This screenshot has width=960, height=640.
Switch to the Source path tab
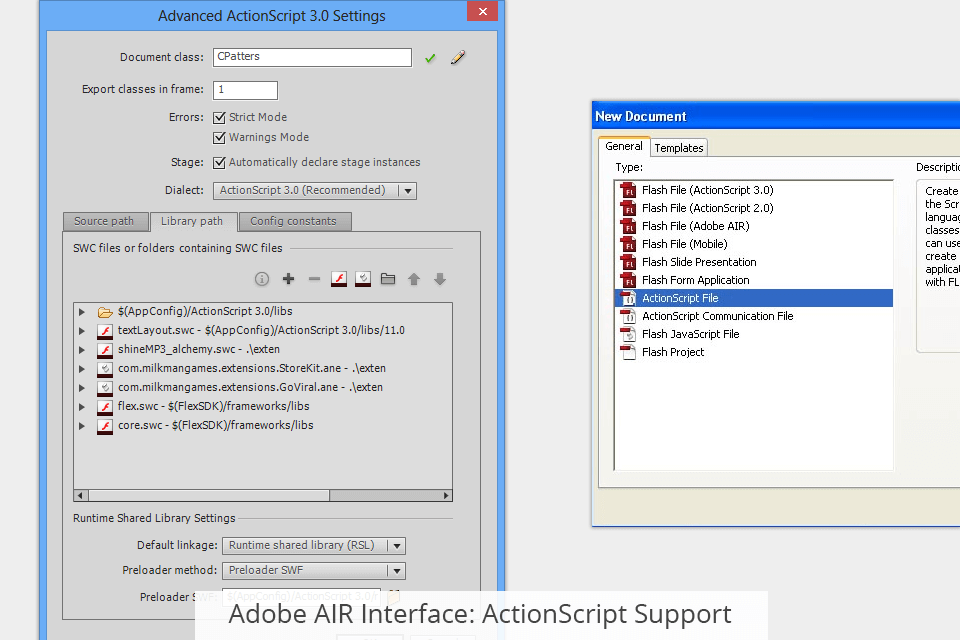click(x=106, y=222)
